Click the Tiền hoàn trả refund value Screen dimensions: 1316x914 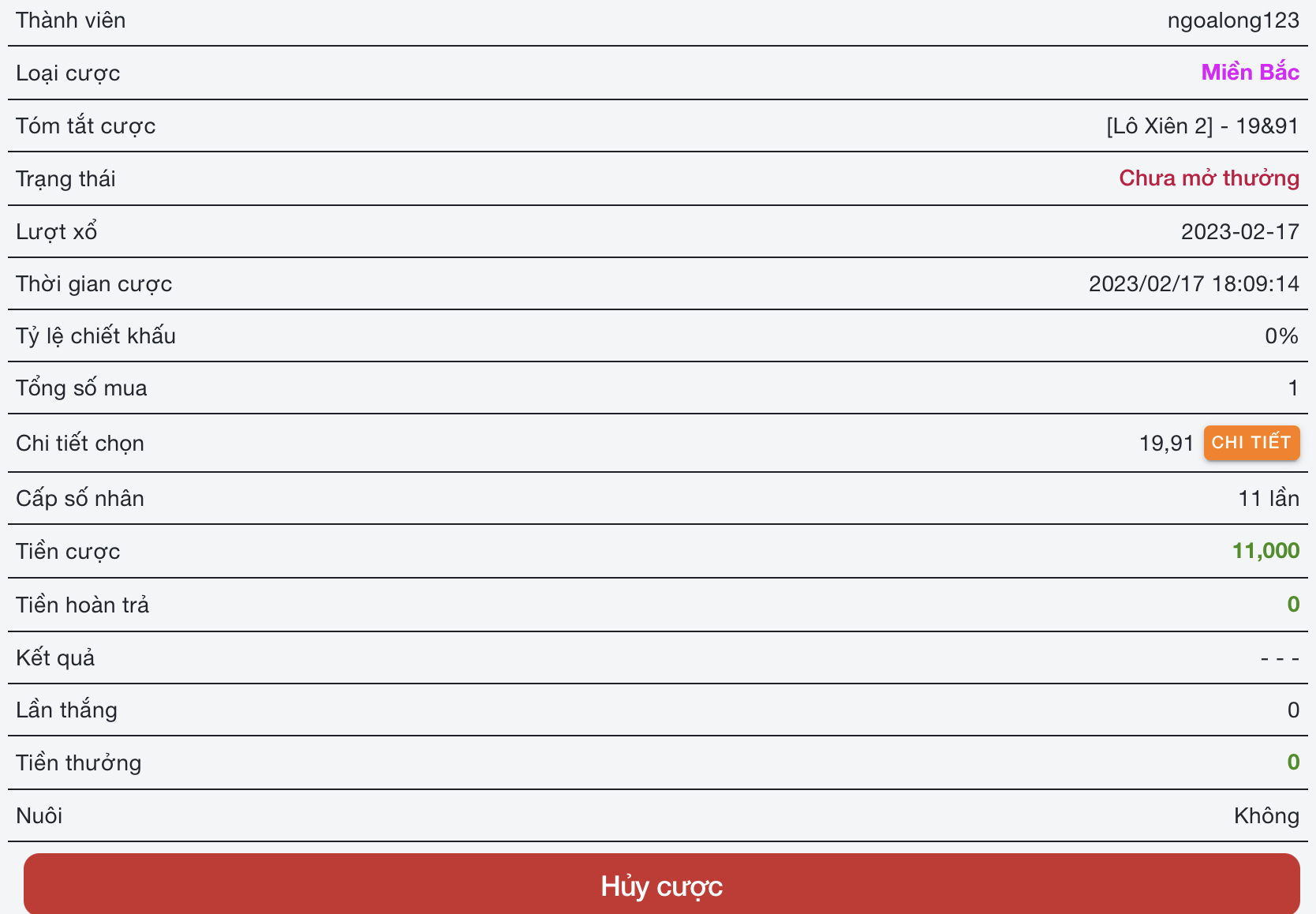1292,605
